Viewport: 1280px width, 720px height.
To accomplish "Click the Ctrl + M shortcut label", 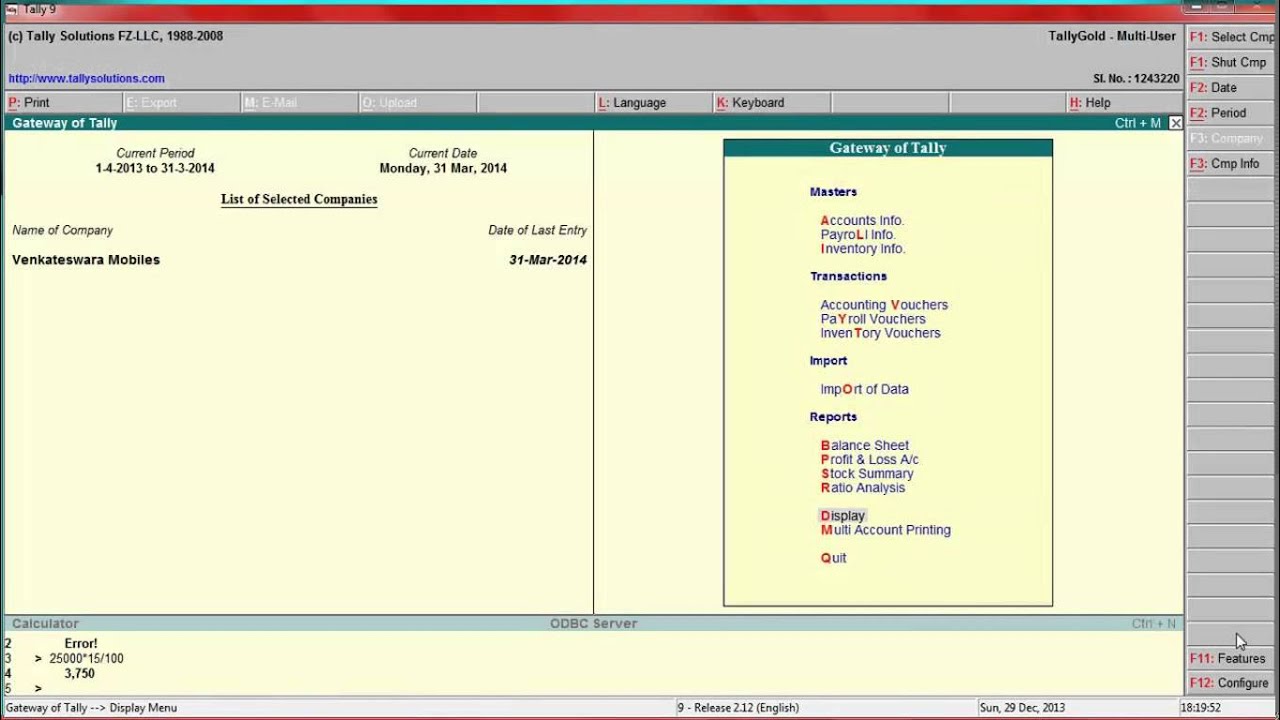I will click(1138, 123).
